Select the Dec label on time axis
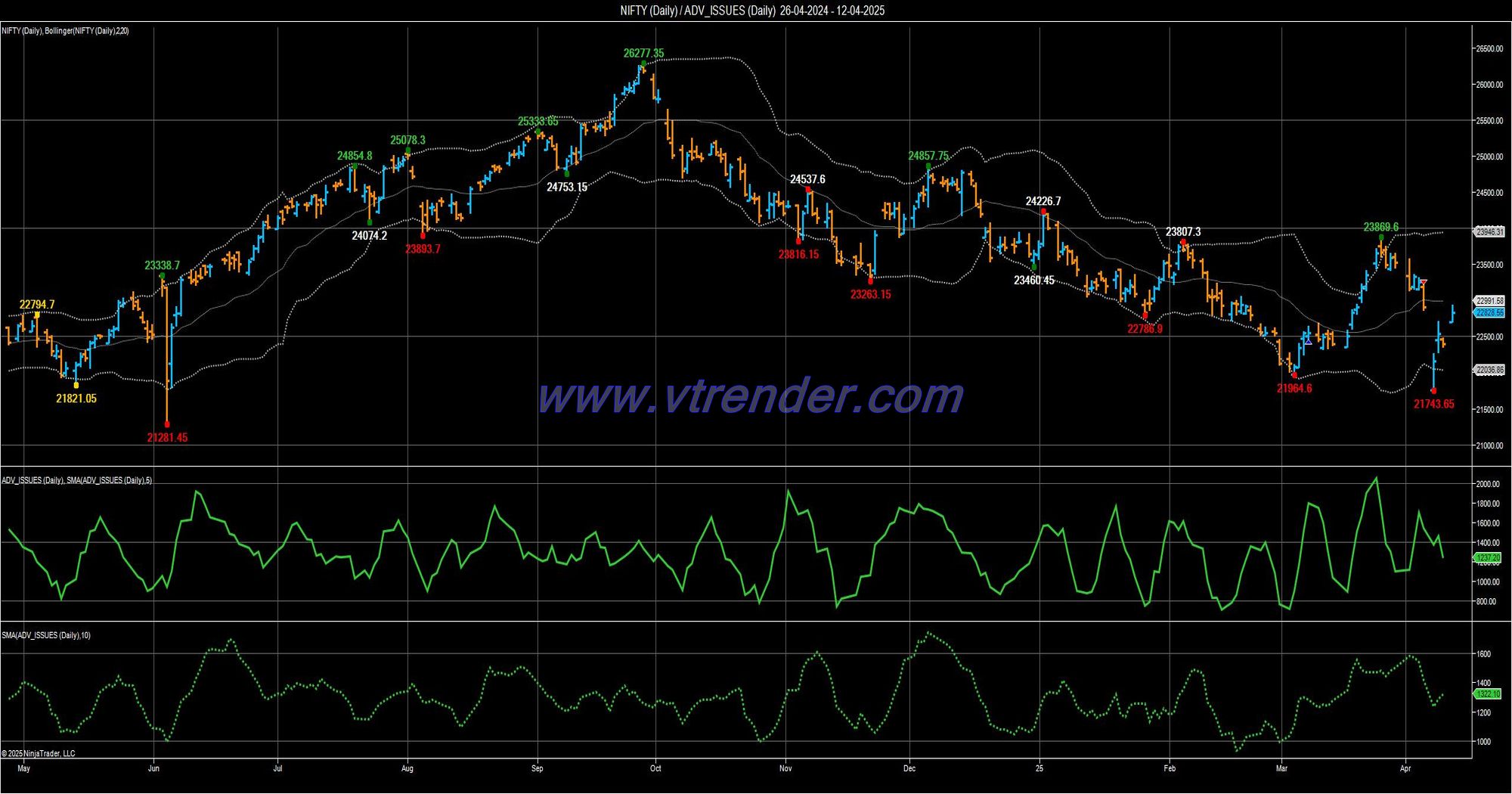Screen dimensions: 1512x794 tap(909, 768)
